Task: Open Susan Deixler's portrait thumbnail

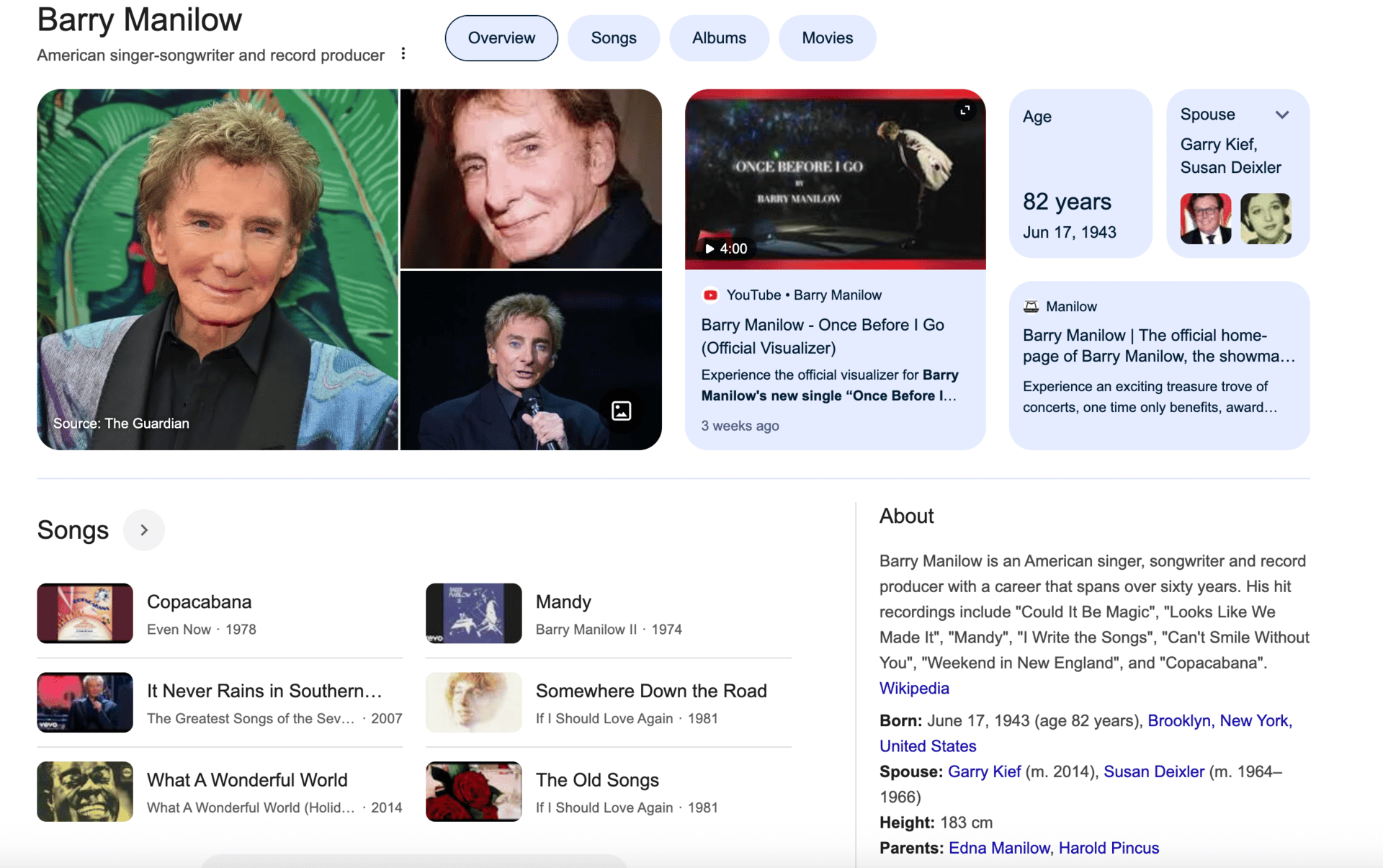Action: (1265, 218)
